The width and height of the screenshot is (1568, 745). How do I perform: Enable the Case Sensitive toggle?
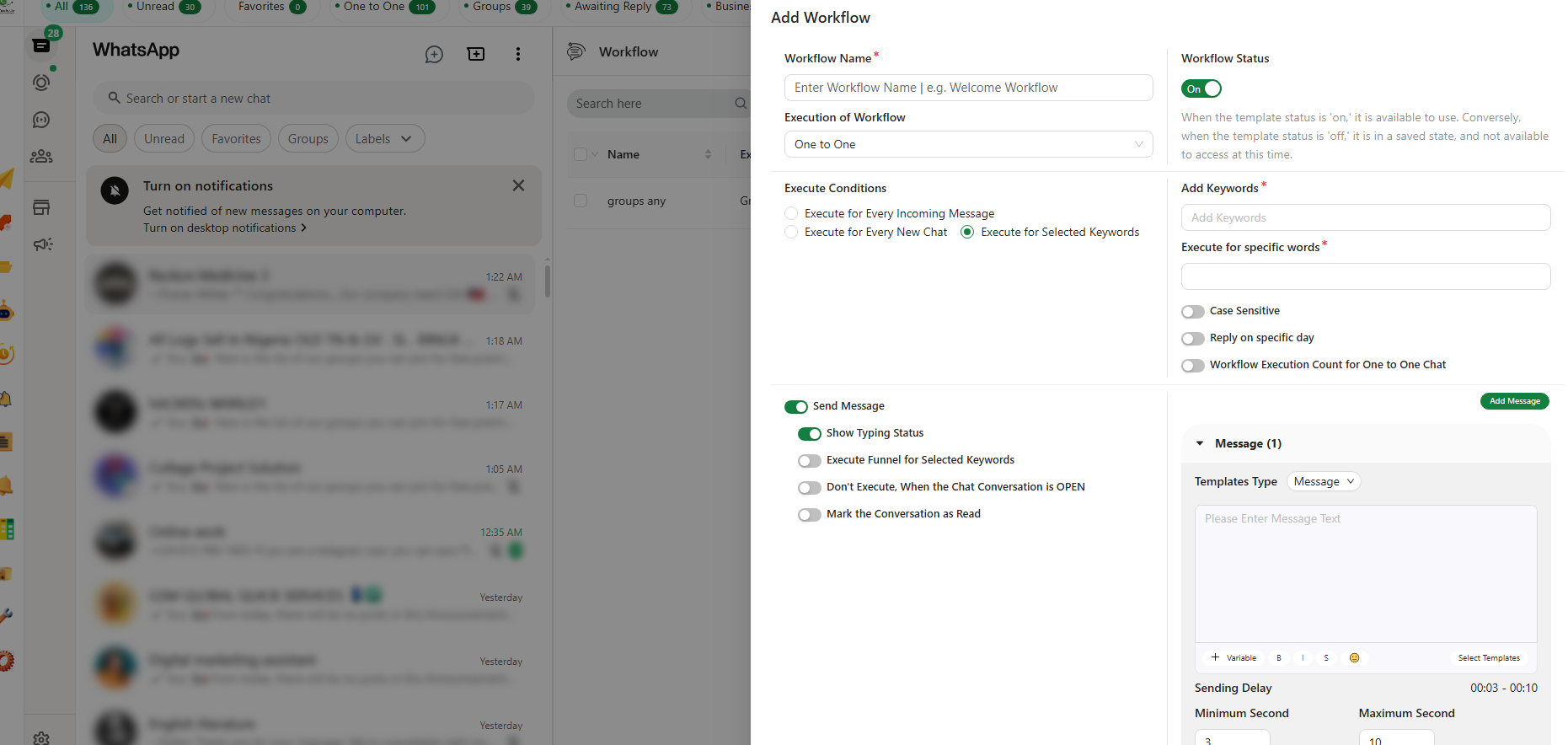[1193, 312]
